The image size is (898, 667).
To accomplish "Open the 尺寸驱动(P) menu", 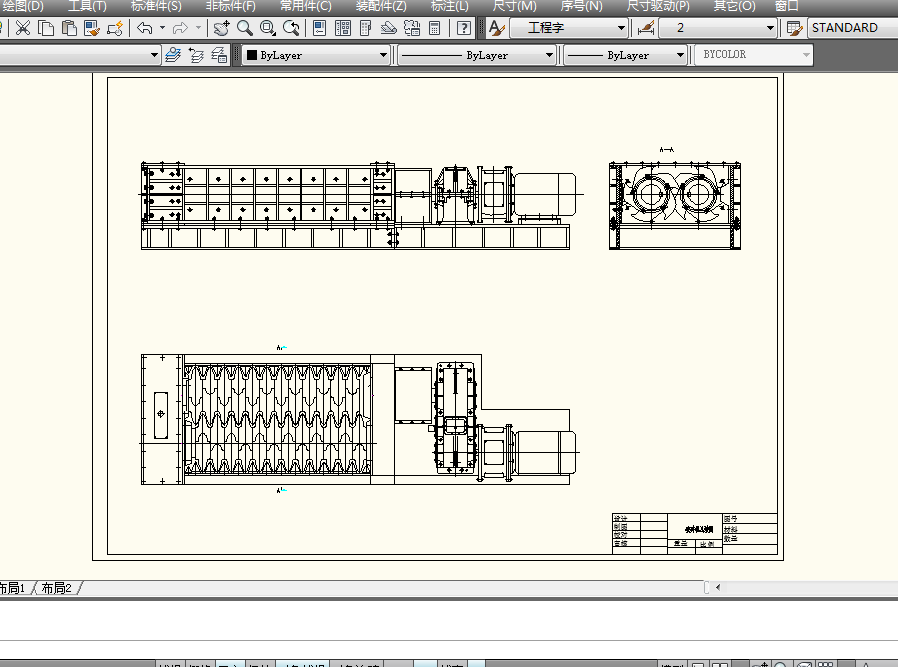I will coord(658,6).
